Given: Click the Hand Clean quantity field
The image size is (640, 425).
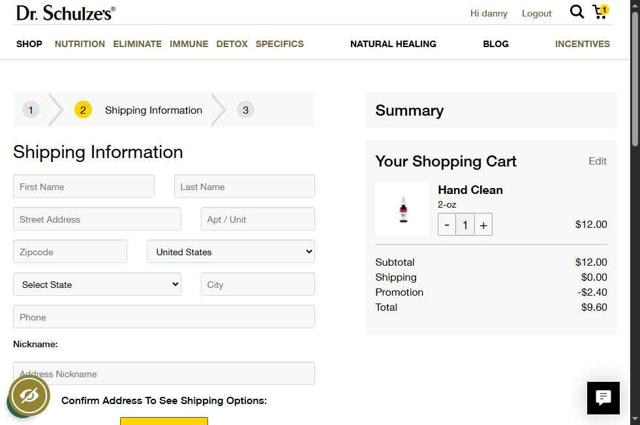Looking at the screenshot, I should pyautogui.click(x=465, y=225).
